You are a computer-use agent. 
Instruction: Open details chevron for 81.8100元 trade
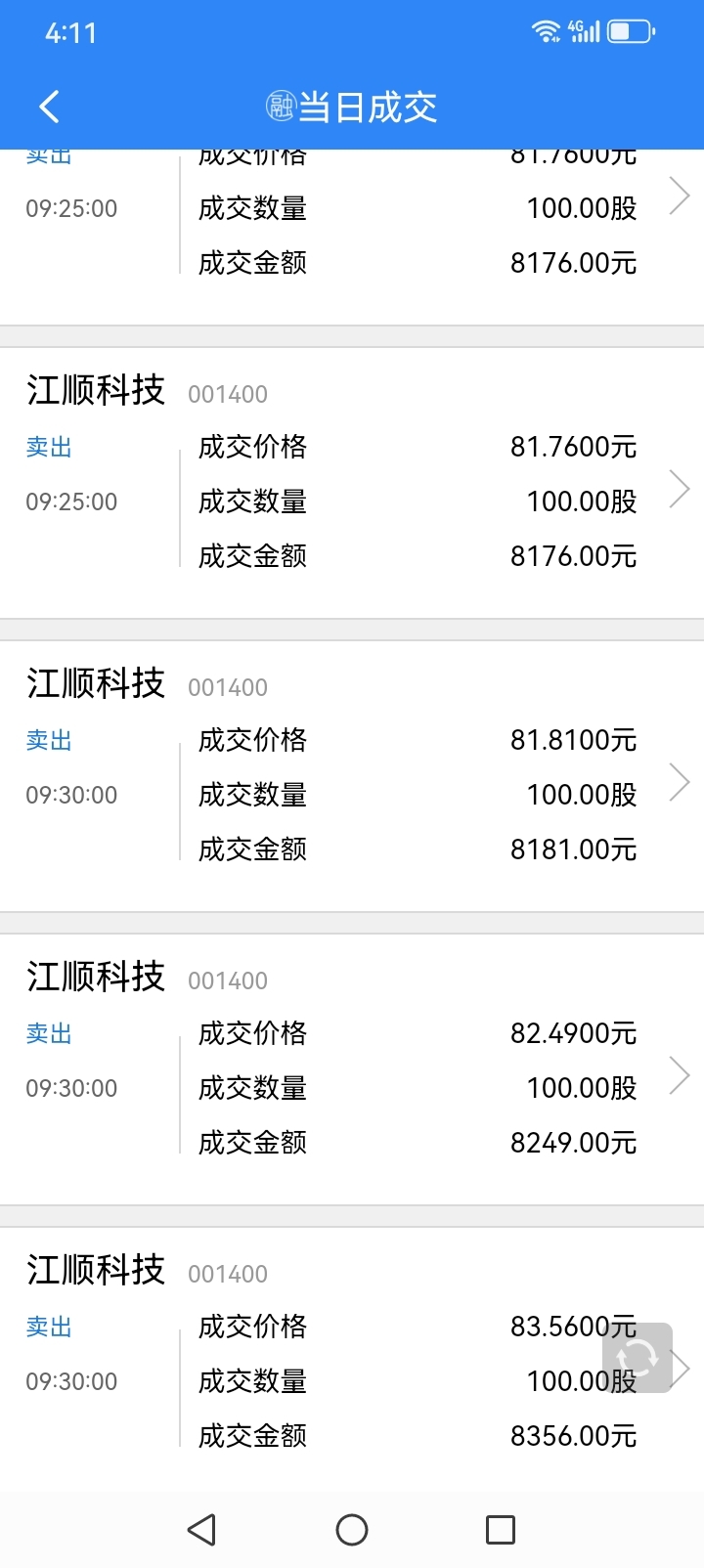[x=680, y=782]
